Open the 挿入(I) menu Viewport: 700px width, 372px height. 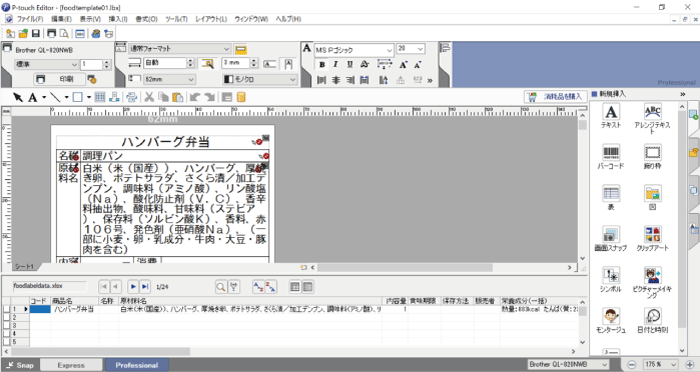click(118, 19)
